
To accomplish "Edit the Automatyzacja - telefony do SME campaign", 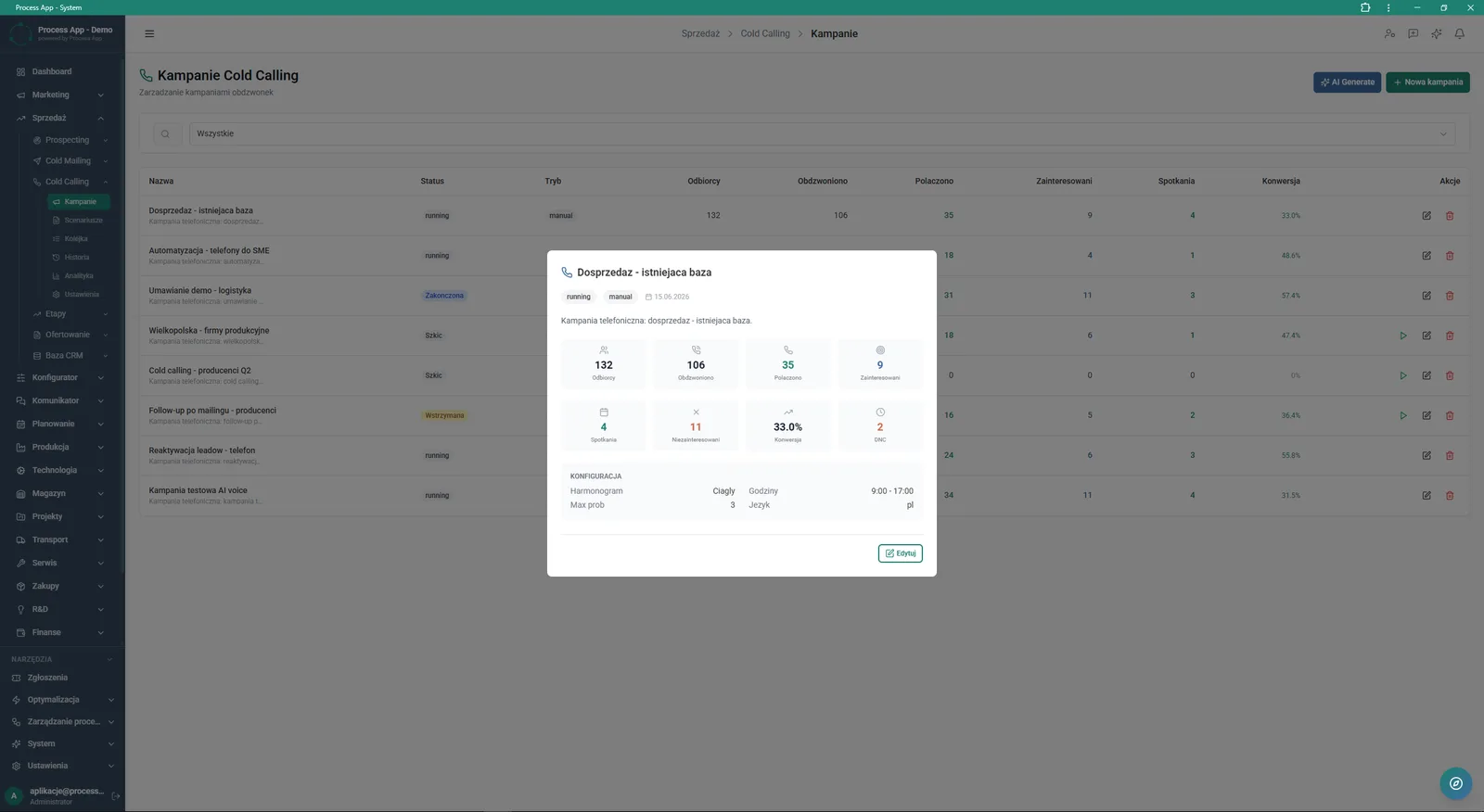I will (x=1426, y=255).
